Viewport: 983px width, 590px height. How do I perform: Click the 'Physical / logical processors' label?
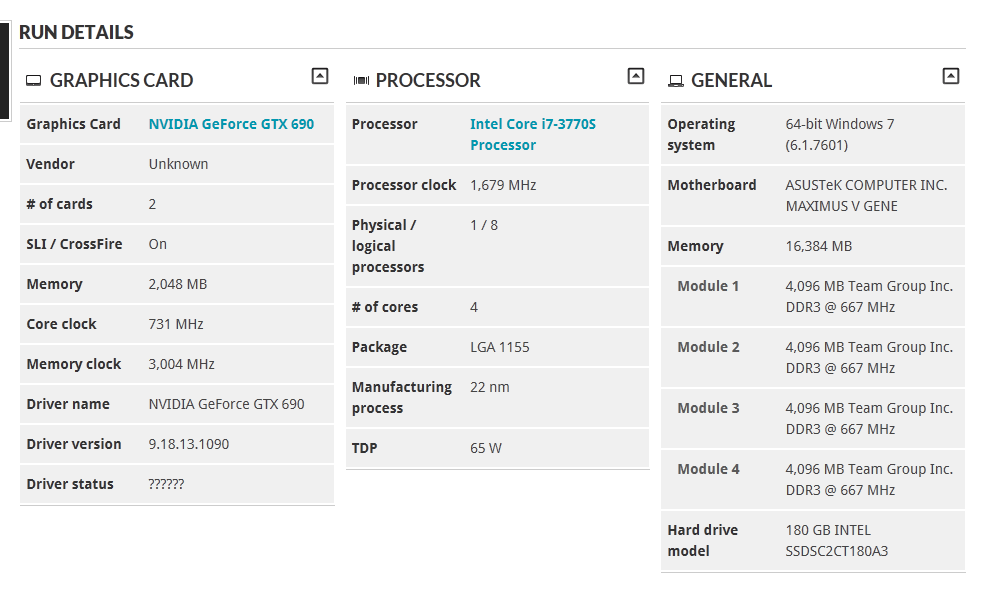[x=388, y=246]
